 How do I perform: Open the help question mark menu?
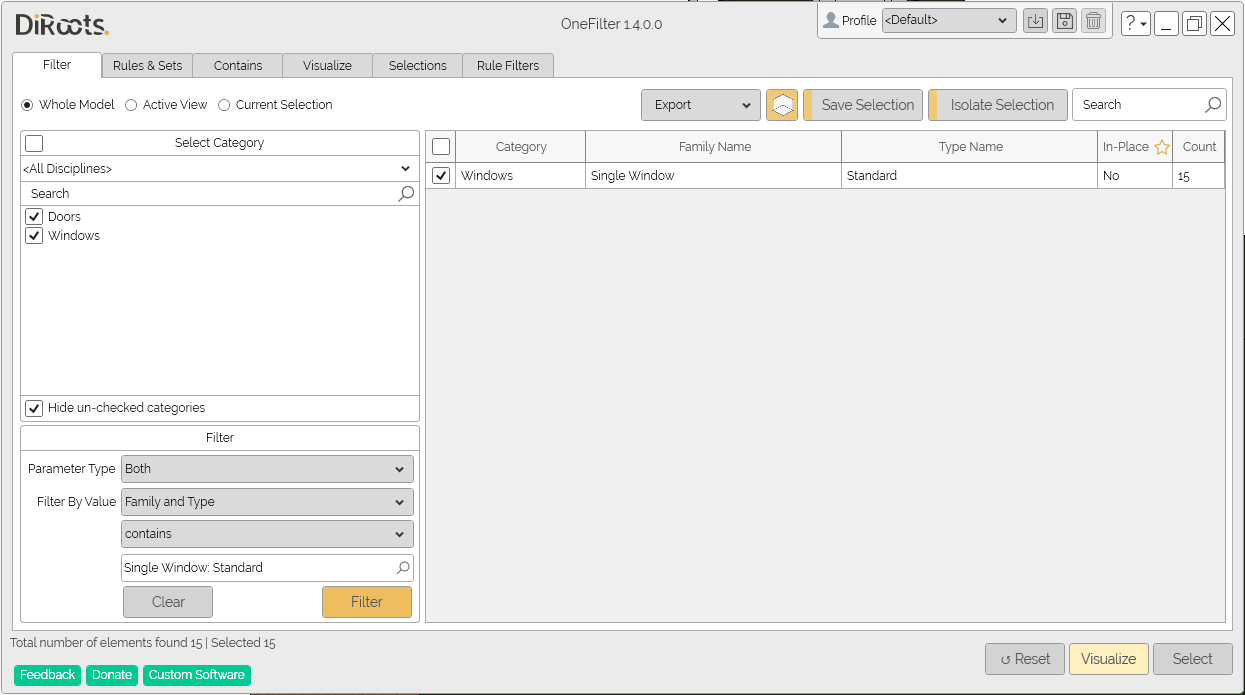click(x=1135, y=22)
